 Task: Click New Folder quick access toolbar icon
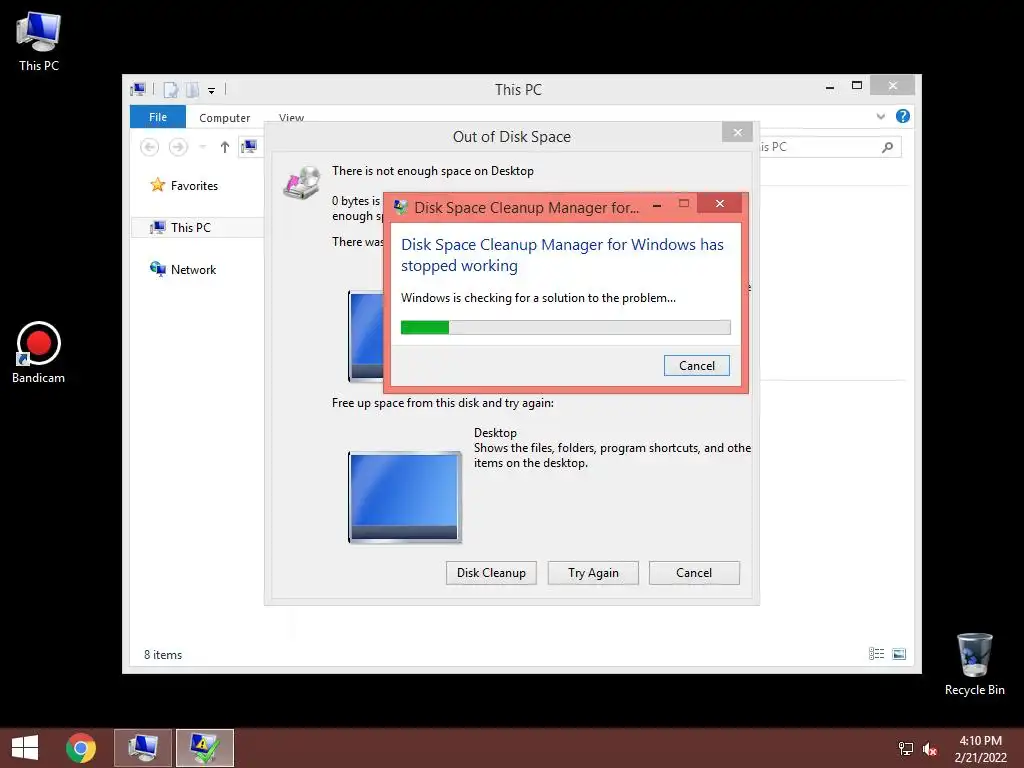click(192, 89)
